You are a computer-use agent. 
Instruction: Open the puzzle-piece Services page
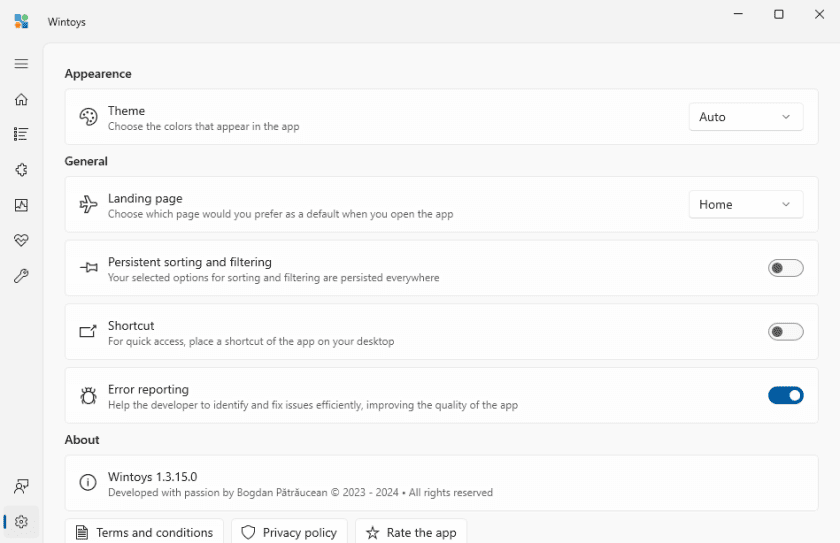21,170
